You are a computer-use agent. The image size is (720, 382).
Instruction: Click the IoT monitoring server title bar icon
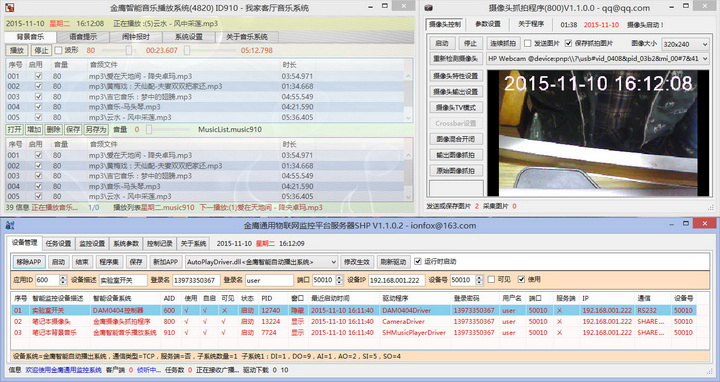(10, 225)
